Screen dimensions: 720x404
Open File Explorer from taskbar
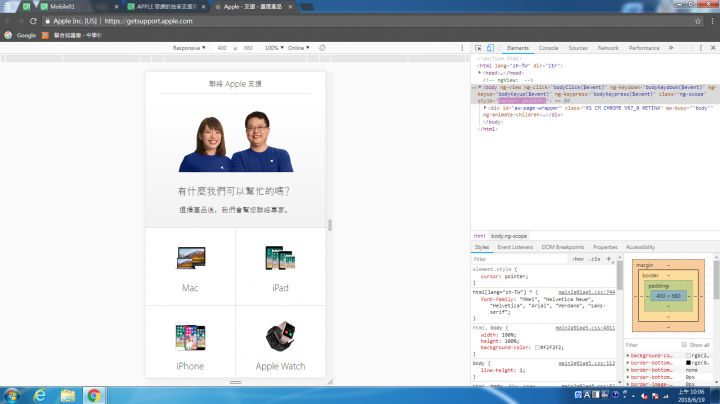[x=68, y=395]
